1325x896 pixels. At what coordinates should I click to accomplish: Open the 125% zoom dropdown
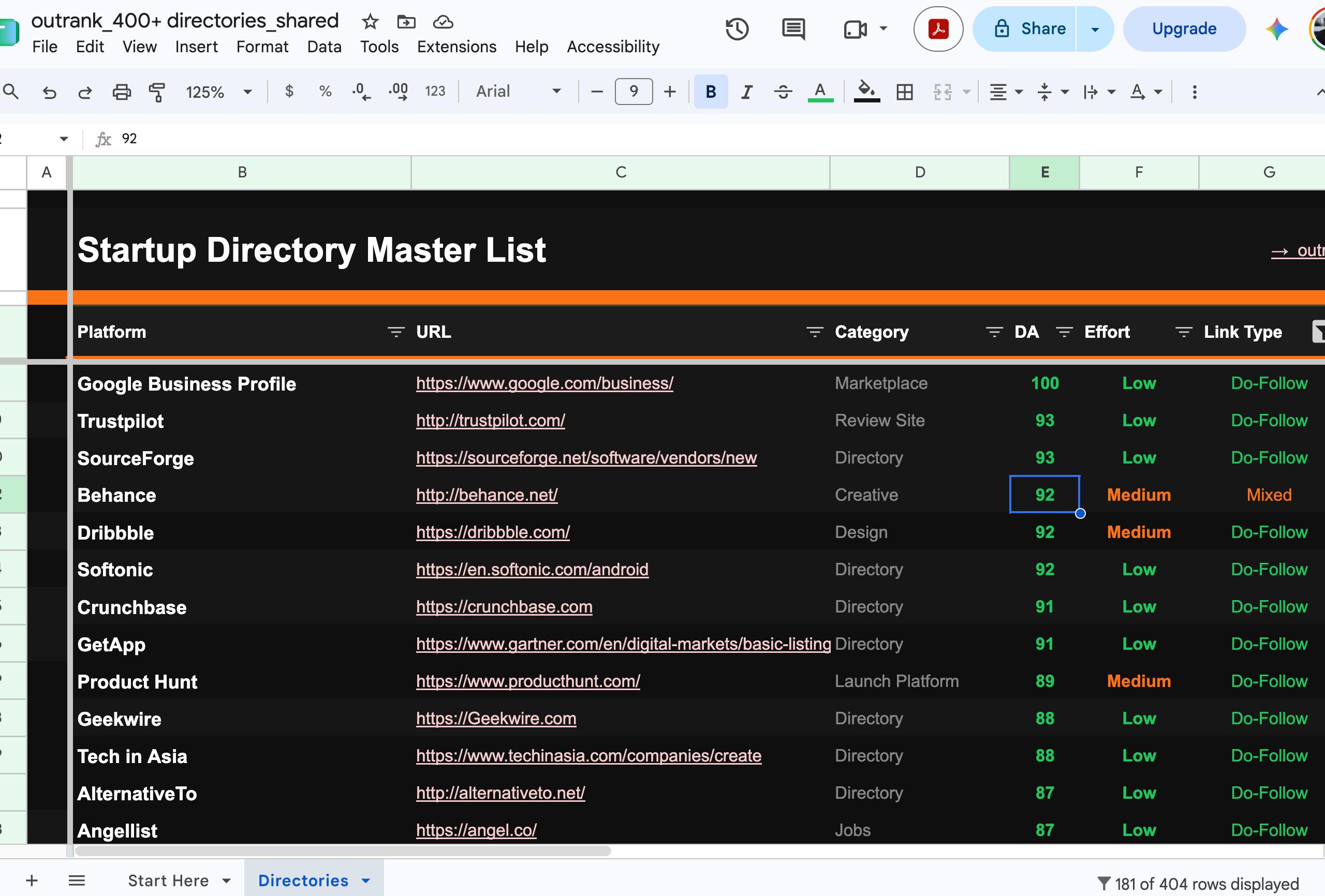click(x=219, y=92)
